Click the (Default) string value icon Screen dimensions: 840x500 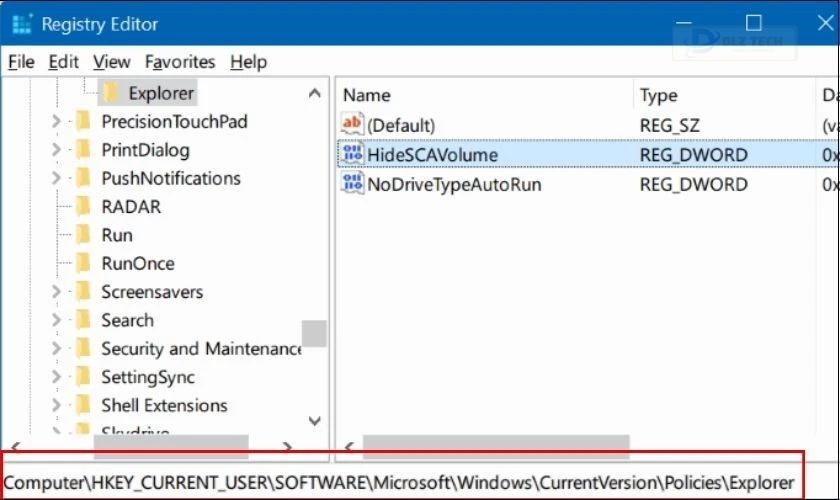click(x=352, y=125)
